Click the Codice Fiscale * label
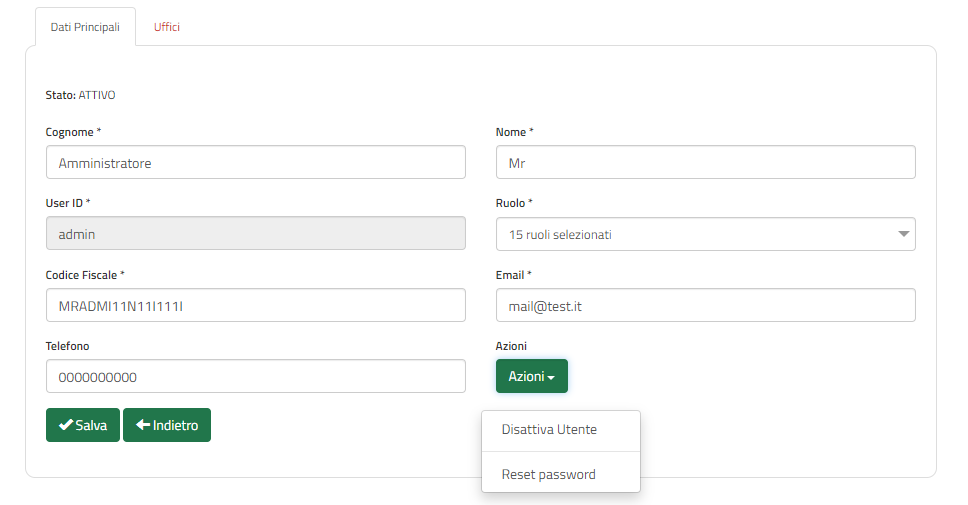 coord(85,275)
